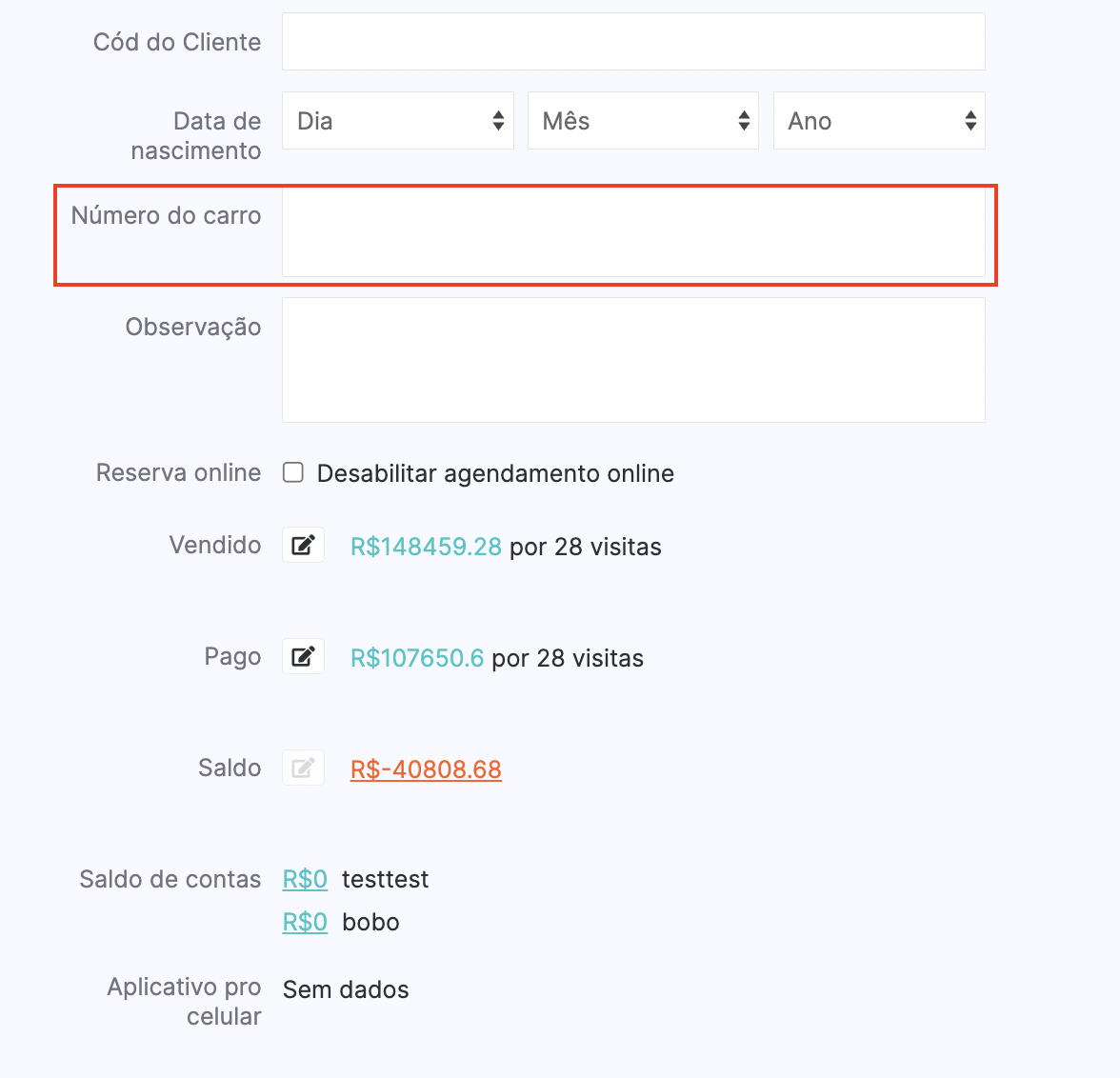This screenshot has height=1078, width=1120.
Task: Expand the Mês month dropdown
Action: click(x=643, y=121)
